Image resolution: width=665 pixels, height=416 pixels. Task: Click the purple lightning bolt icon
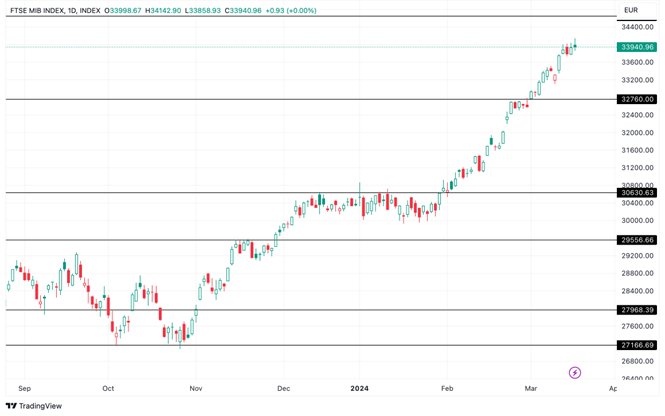coord(575,373)
